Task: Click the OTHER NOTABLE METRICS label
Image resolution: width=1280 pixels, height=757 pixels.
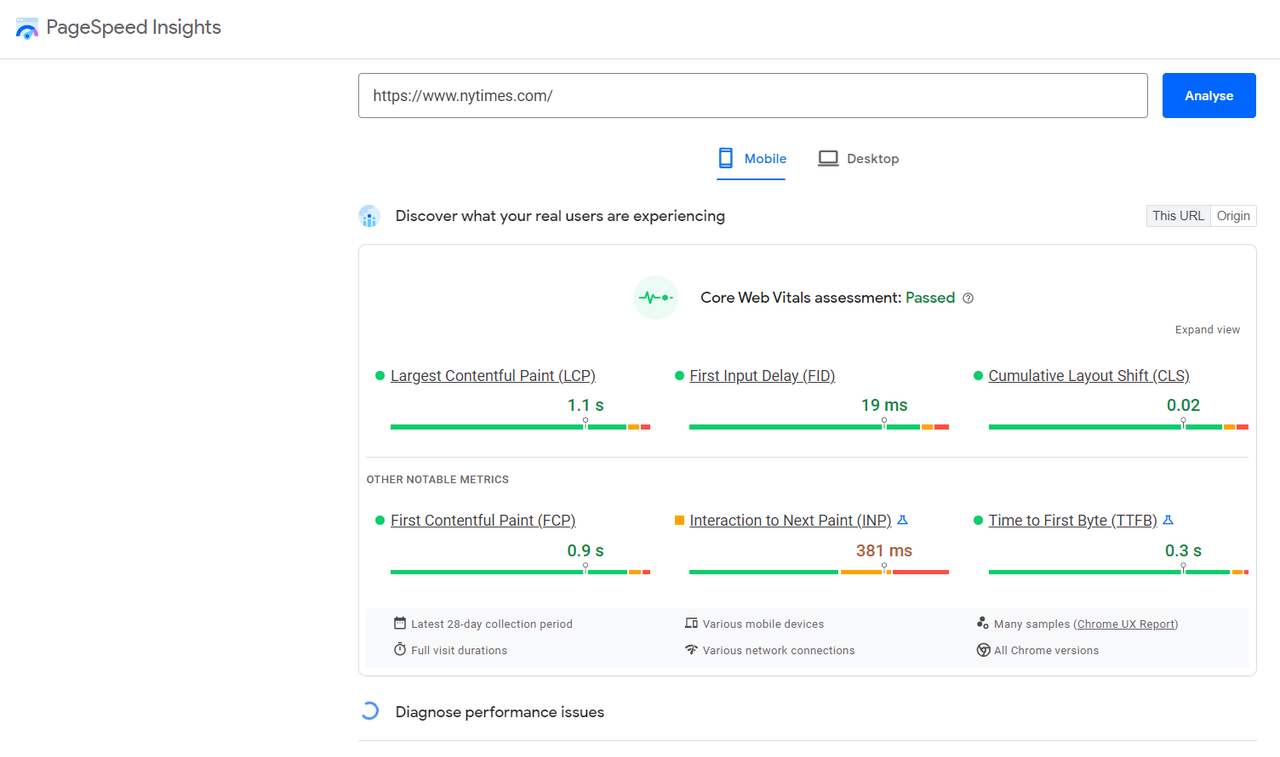Action: pyautogui.click(x=437, y=480)
